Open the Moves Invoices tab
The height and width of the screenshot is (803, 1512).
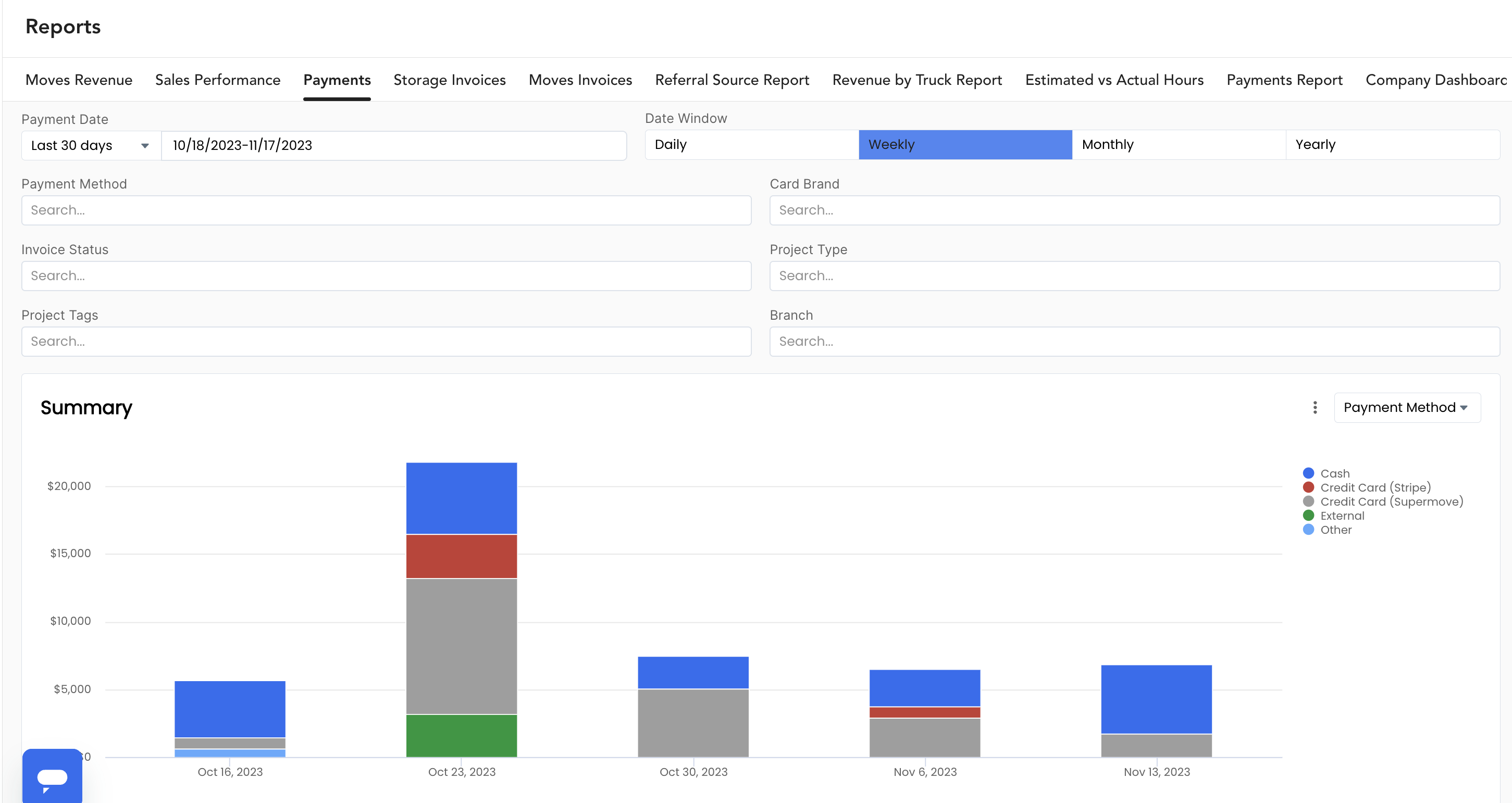click(580, 80)
